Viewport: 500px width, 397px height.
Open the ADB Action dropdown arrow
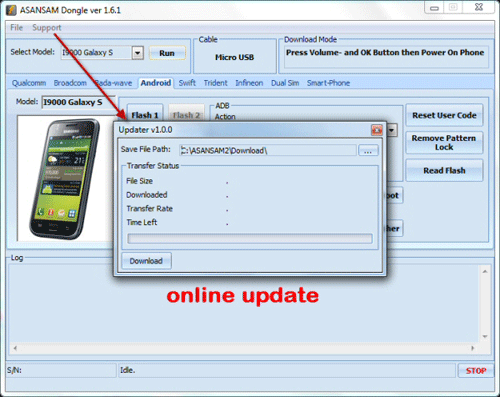392,130
